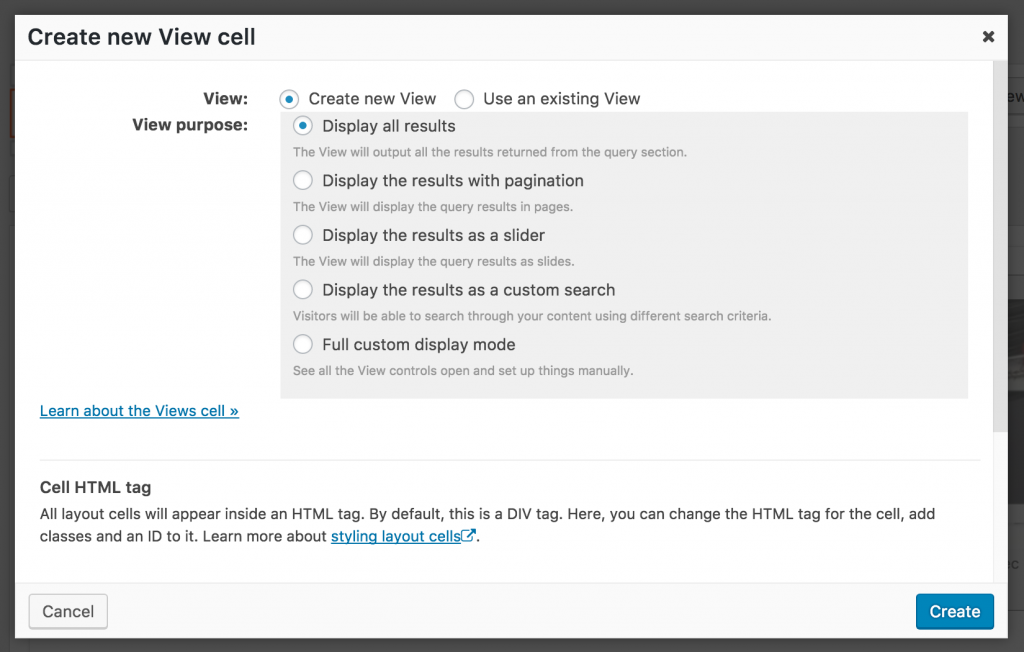Open the Learn about the Views cell link
This screenshot has height=652, width=1024.
139,411
